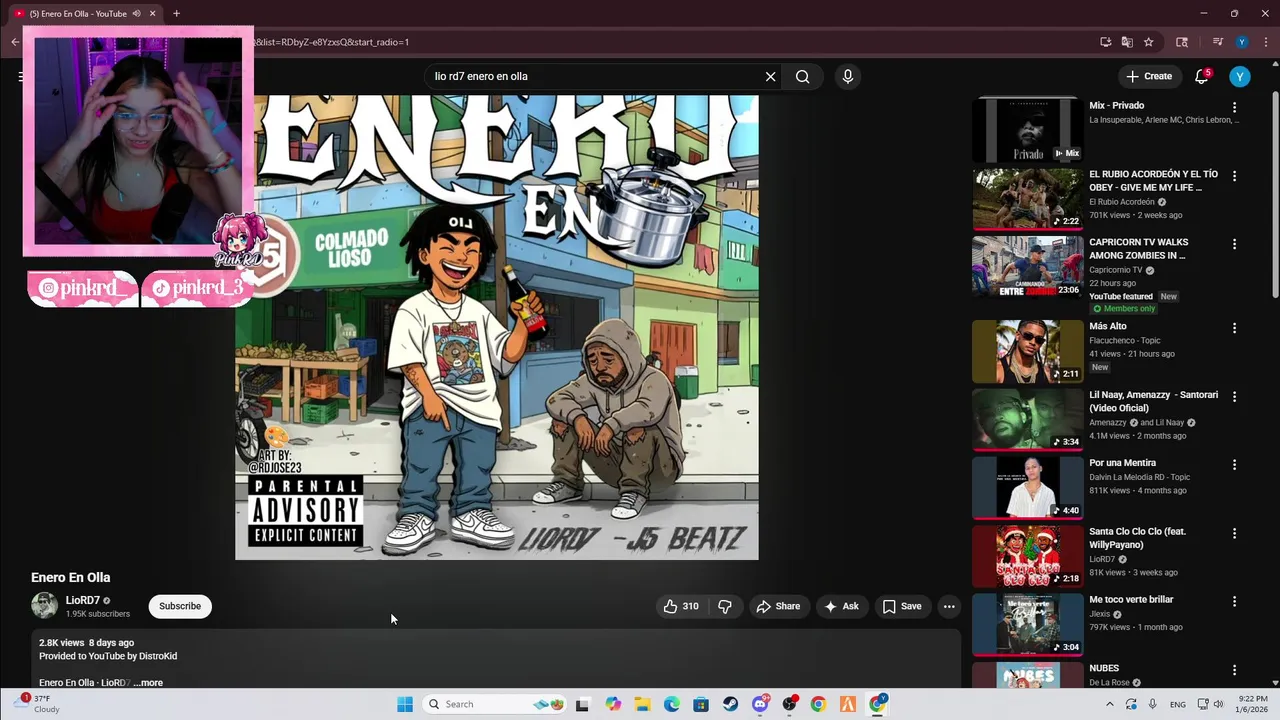This screenshot has height=720, width=1280.
Task: Clear the YouTube search box
Action: tap(771, 76)
